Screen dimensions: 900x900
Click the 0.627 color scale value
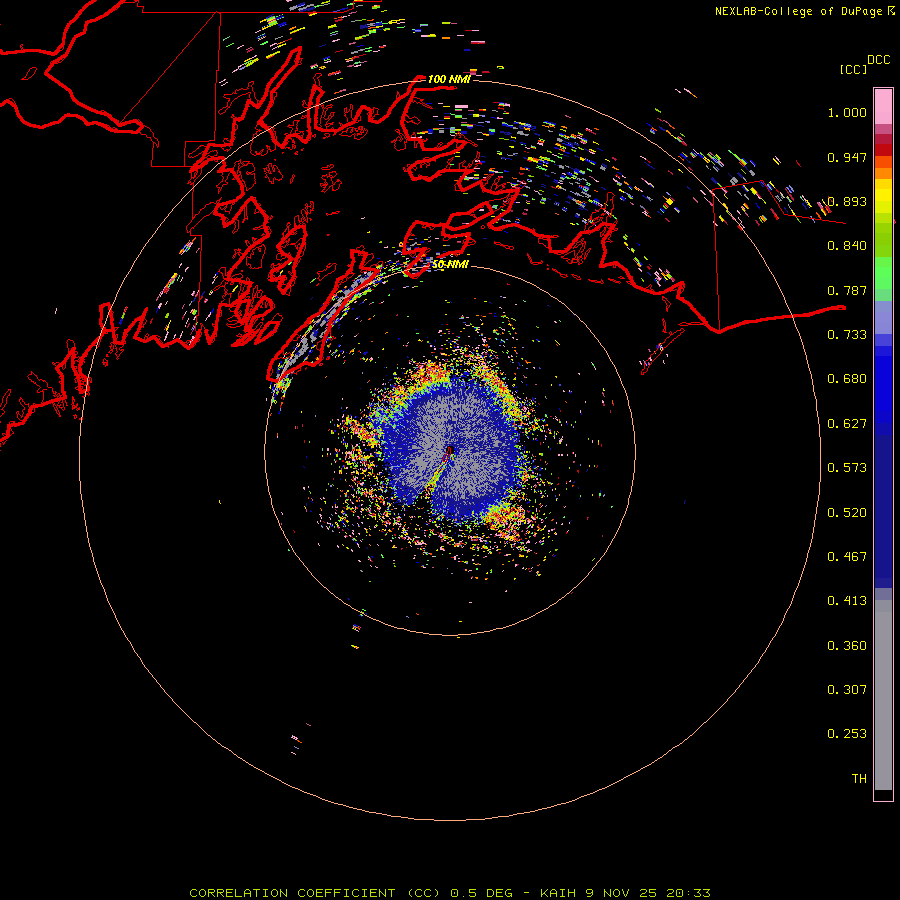[847, 424]
